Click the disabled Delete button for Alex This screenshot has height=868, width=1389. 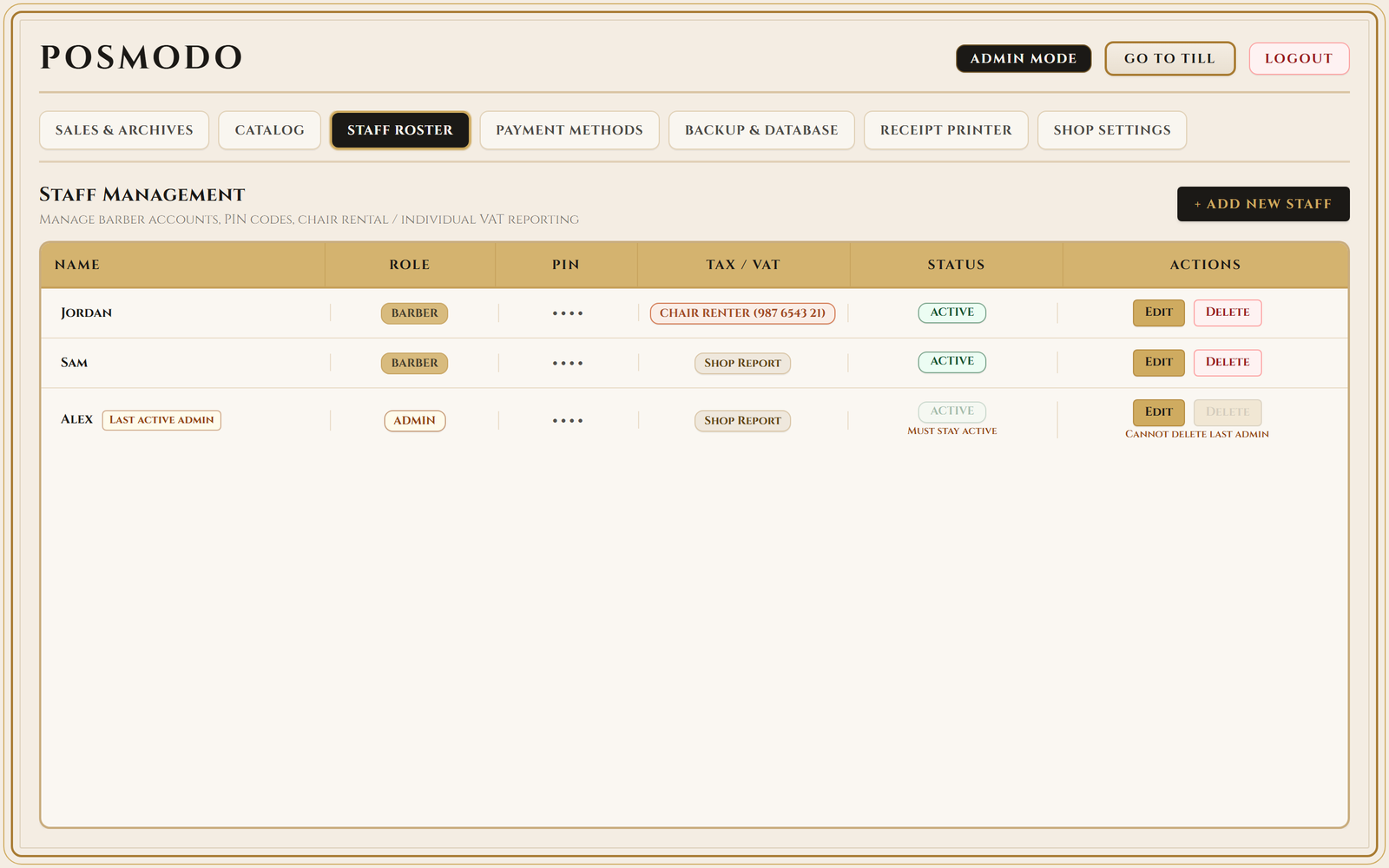(1228, 412)
